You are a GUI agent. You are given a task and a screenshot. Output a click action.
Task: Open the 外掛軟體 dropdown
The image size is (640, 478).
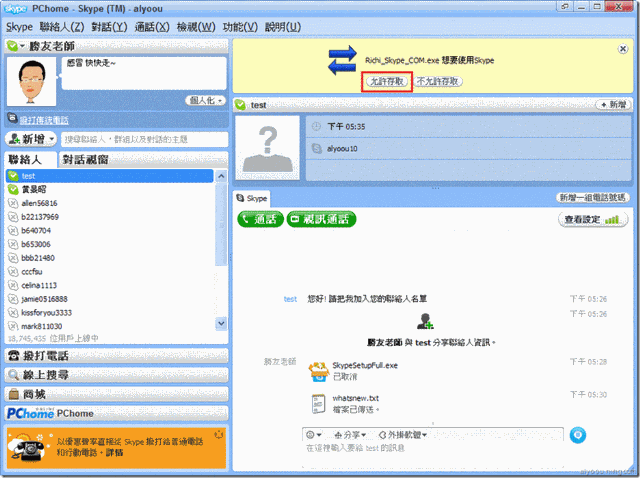click(402, 435)
